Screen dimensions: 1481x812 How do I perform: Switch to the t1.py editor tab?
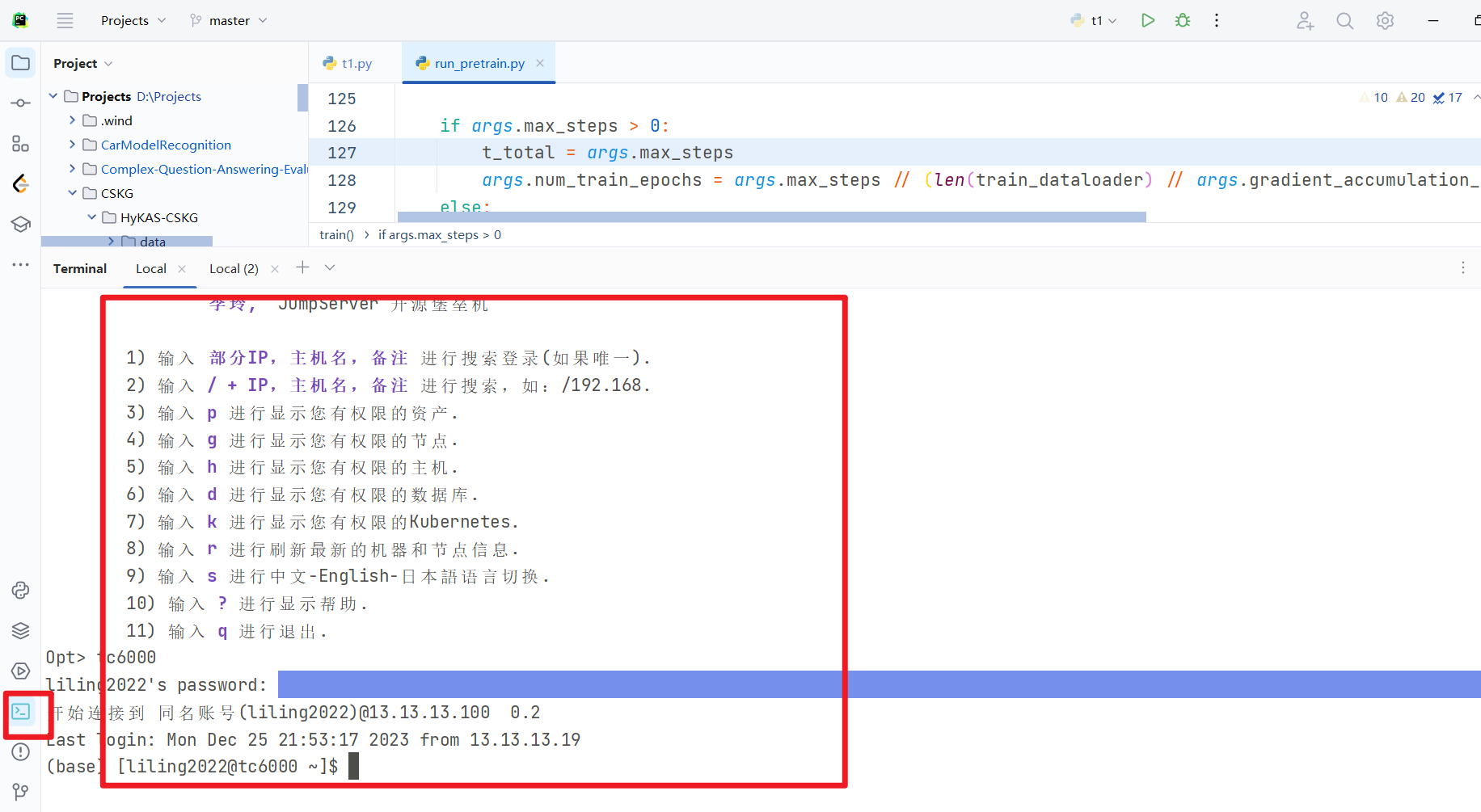348,64
